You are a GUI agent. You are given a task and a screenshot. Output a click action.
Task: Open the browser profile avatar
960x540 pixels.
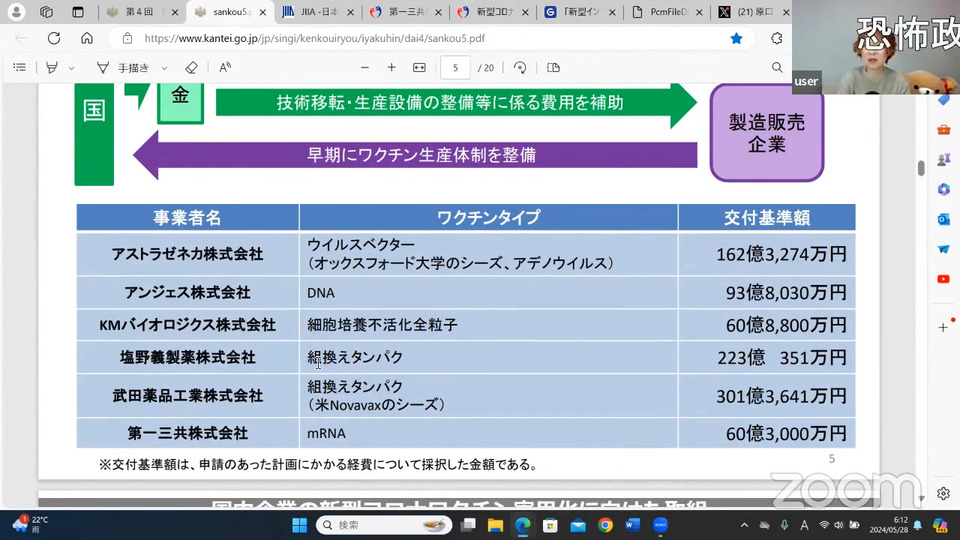point(17,12)
